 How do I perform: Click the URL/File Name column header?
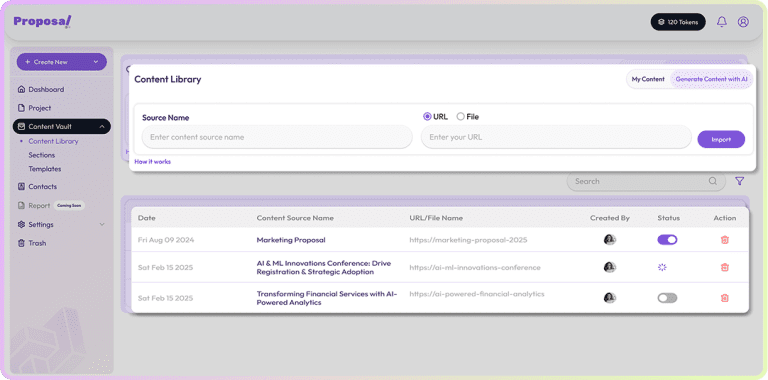[x=436, y=218]
